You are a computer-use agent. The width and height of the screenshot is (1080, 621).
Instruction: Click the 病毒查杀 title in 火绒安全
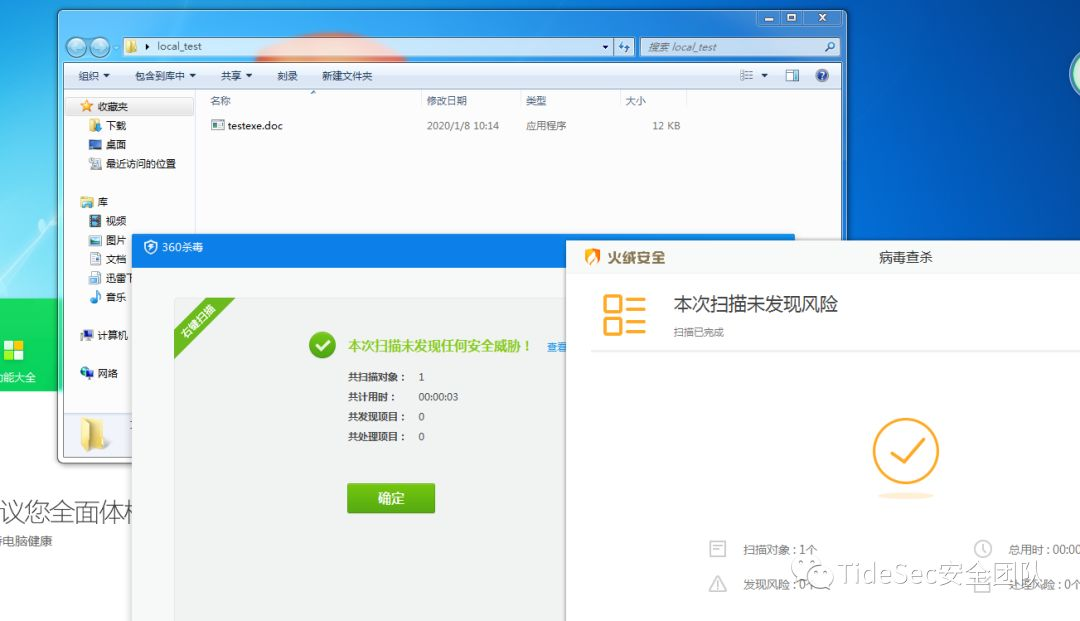point(905,257)
